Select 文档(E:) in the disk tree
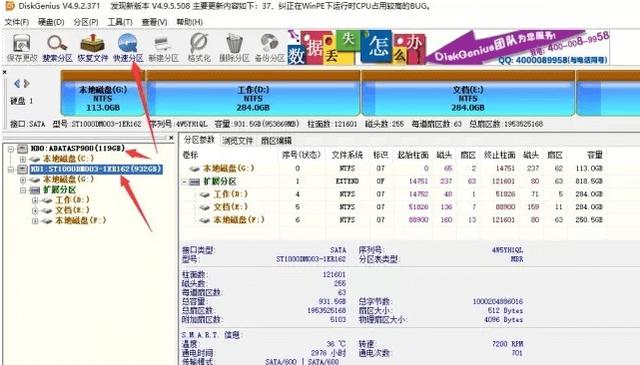 click(x=72, y=210)
